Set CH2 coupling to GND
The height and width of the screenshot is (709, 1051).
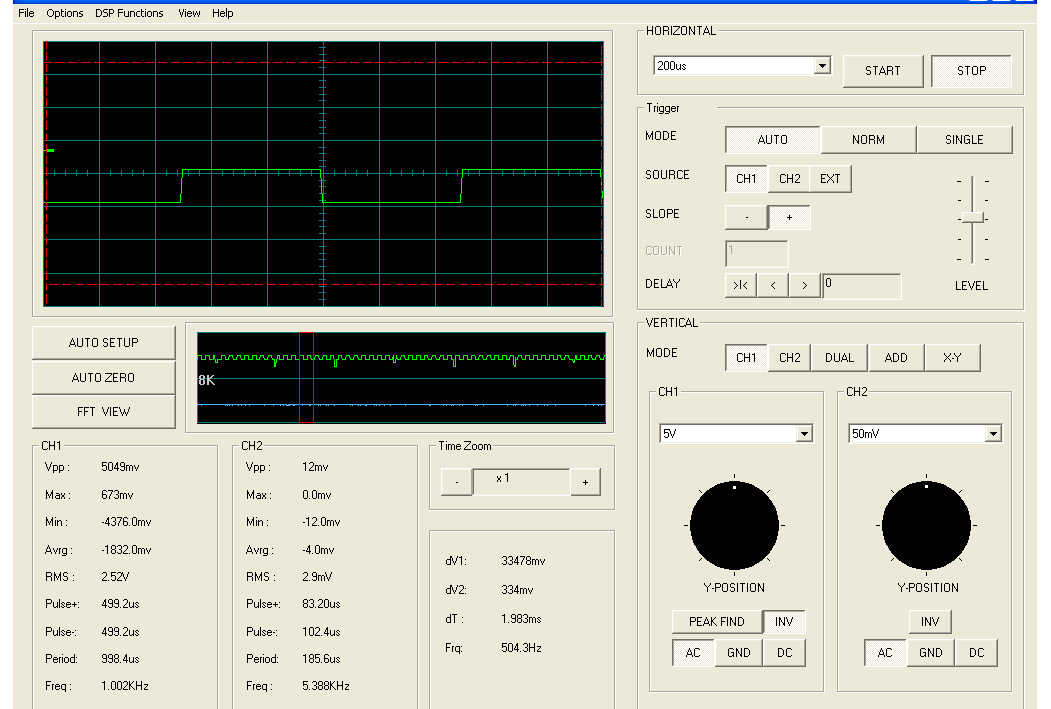tap(930, 653)
